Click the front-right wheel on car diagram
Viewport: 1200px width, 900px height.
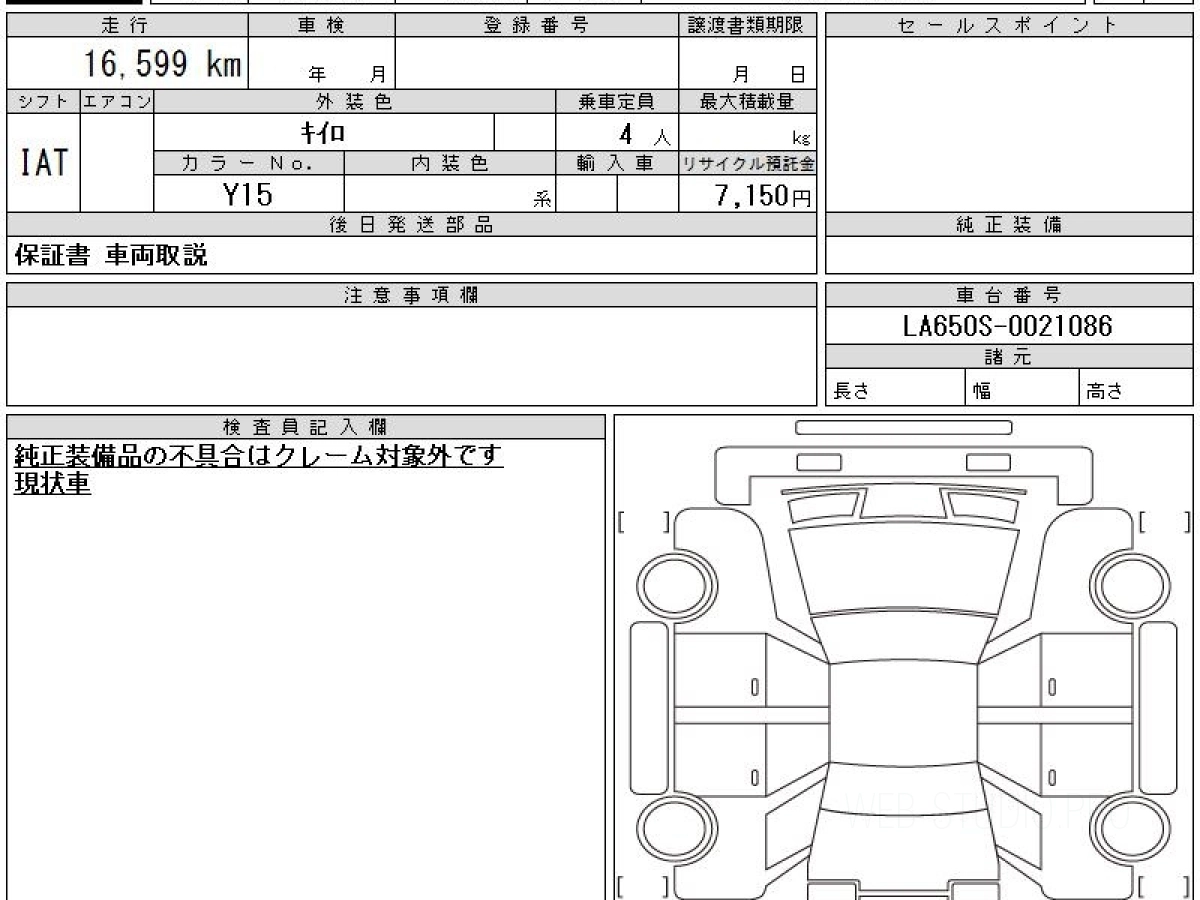(x=1128, y=585)
